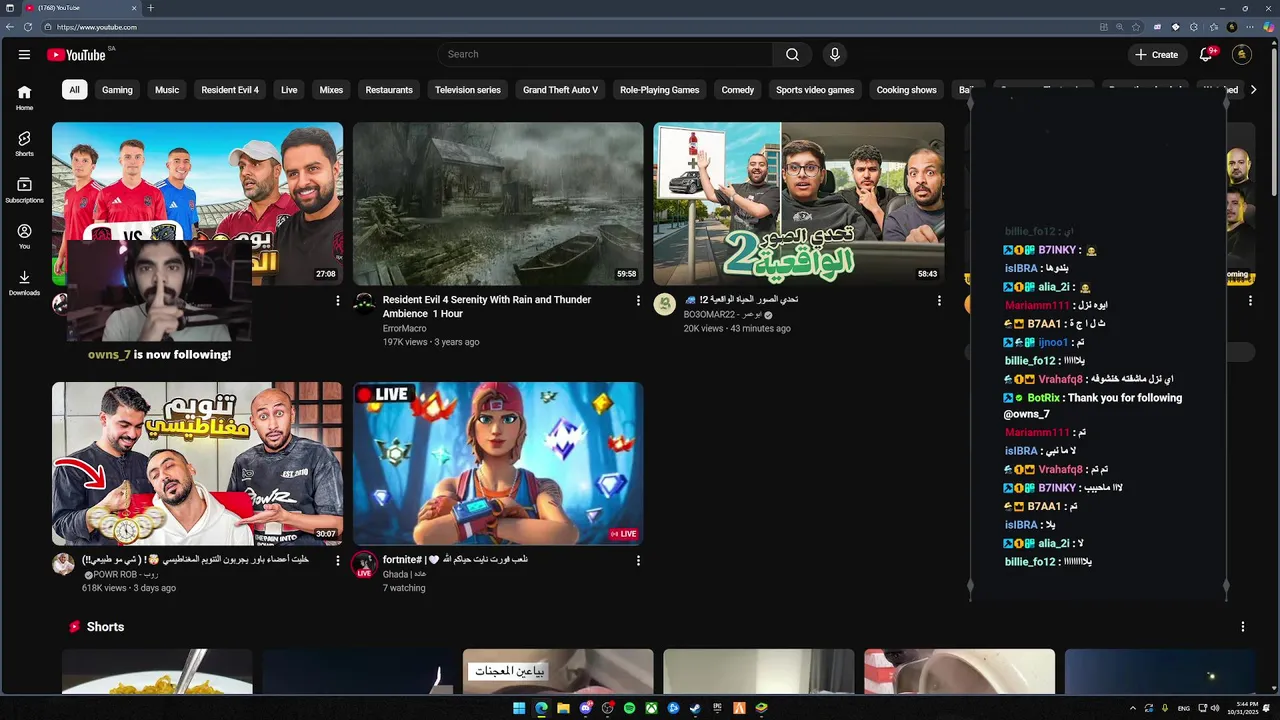Open options menu for POWR ROB video
The image size is (1280, 720).
(337, 560)
